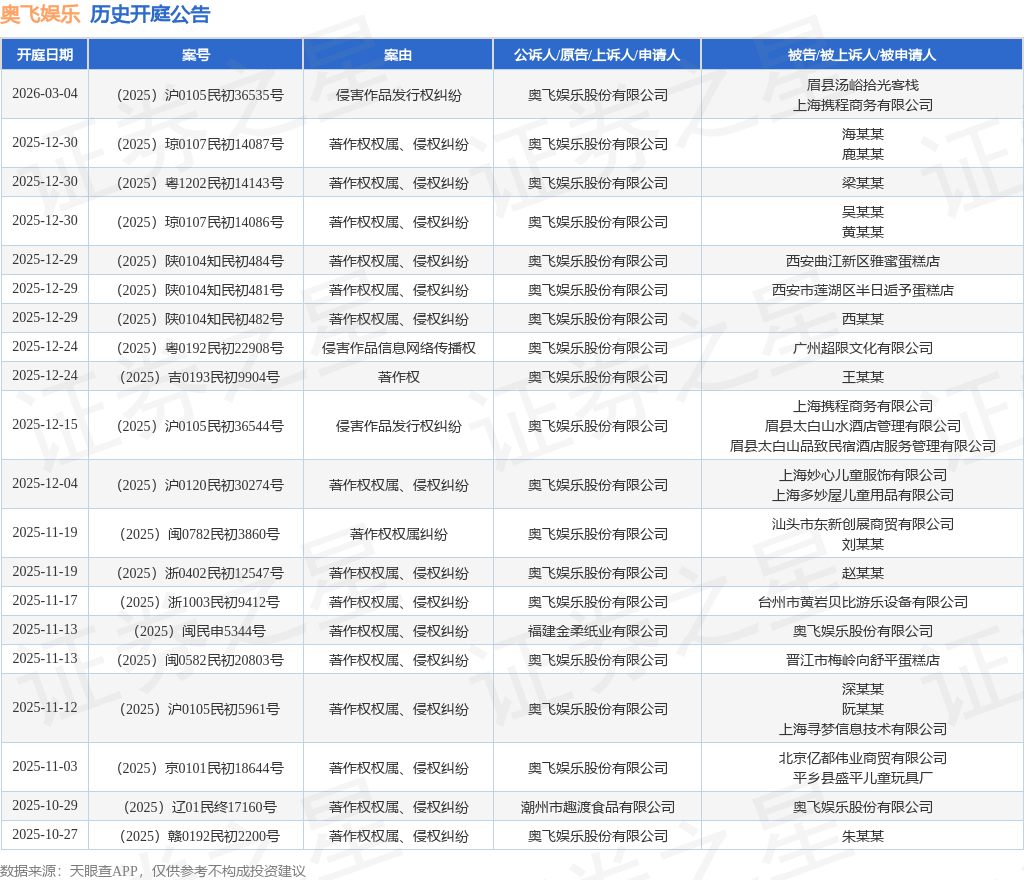Click defendant 上海妙心儿童服饰有限公司
The image size is (1024, 880).
(862, 475)
